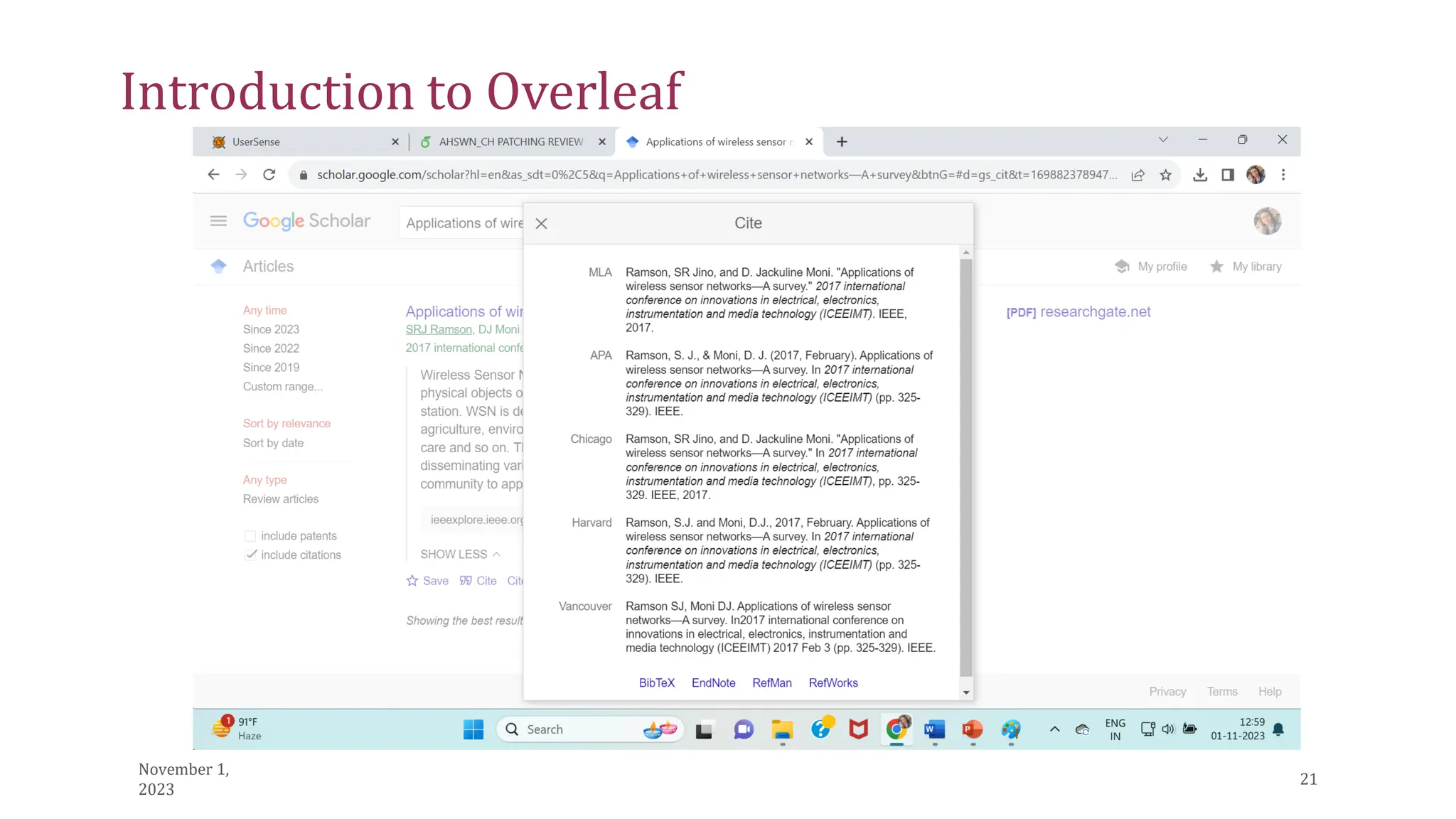Screen dimensions: 1456x819
Task: Open PowerPoint from the taskbar
Action: 973,729
